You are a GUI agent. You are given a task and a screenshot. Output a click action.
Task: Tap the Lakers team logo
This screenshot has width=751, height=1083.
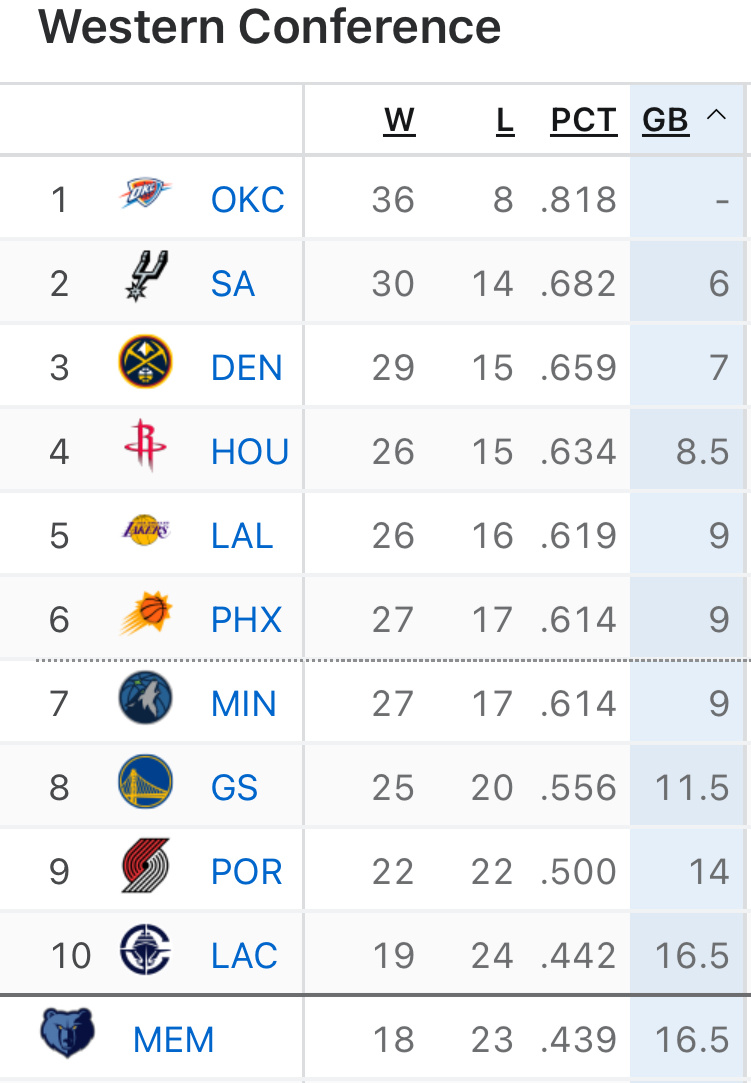[x=145, y=530]
